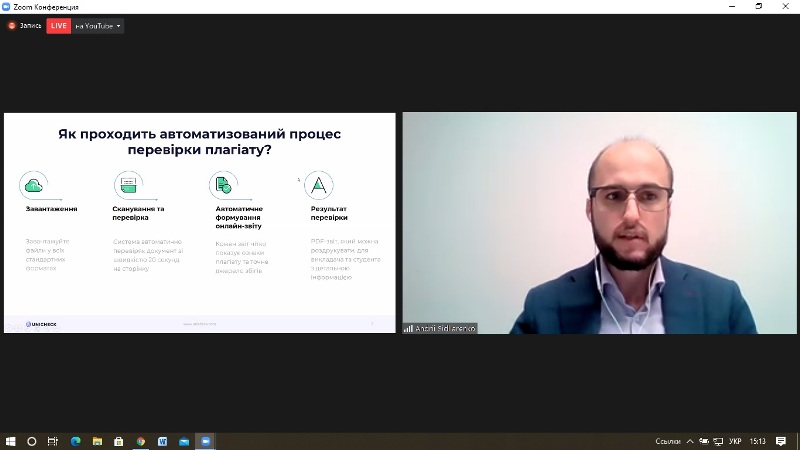
Task: Click the 'Автоматичне формування онлайн-звіту' heading
Action: click(x=239, y=217)
